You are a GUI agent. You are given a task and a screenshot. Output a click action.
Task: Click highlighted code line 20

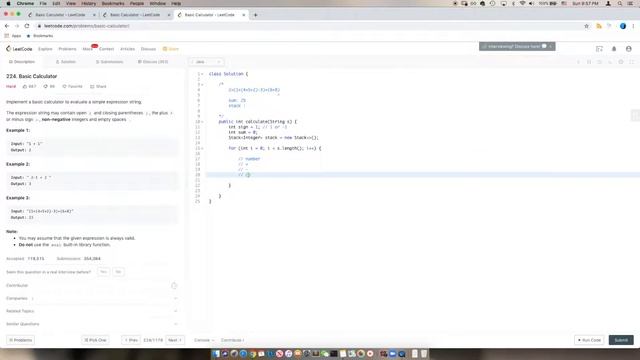(x=422, y=175)
